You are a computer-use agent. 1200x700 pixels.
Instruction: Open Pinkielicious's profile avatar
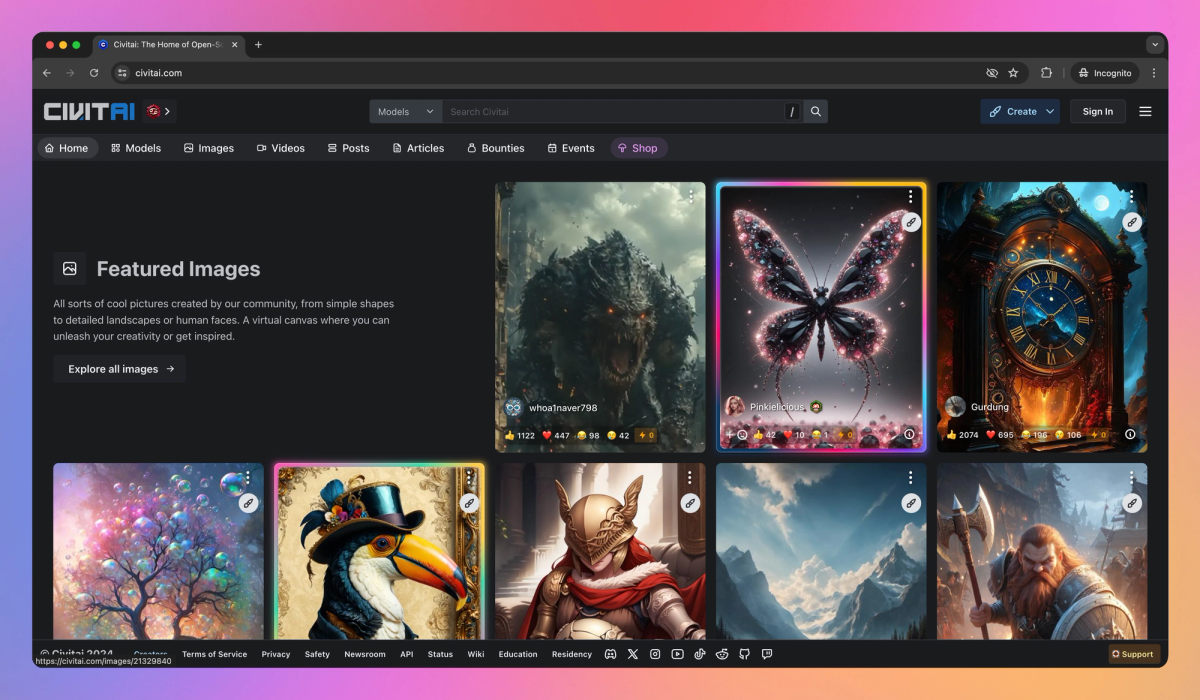[735, 407]
